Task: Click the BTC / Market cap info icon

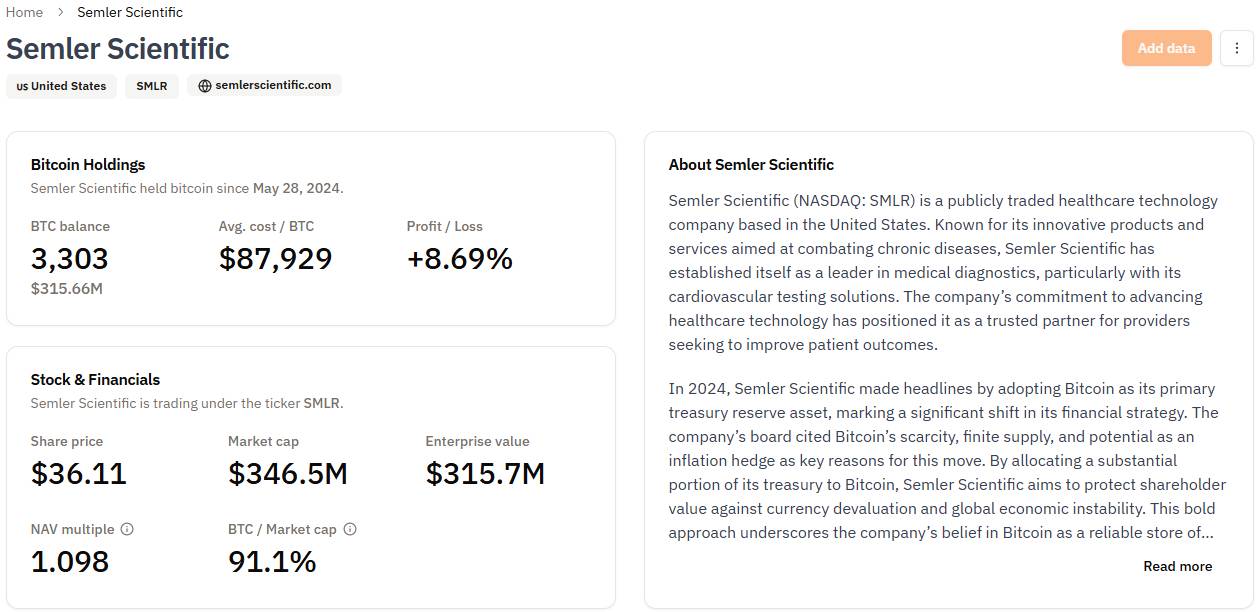Action: click(350, 529)
